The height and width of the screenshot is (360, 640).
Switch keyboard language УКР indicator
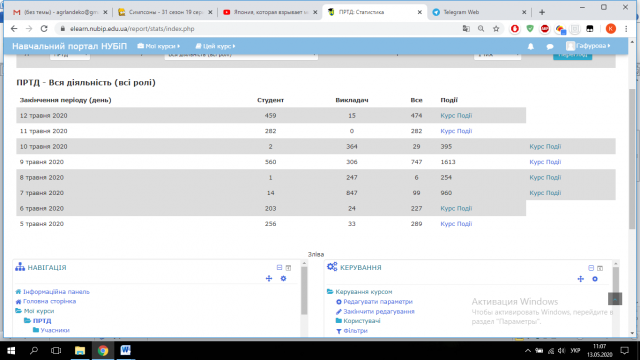pos(575,351)
